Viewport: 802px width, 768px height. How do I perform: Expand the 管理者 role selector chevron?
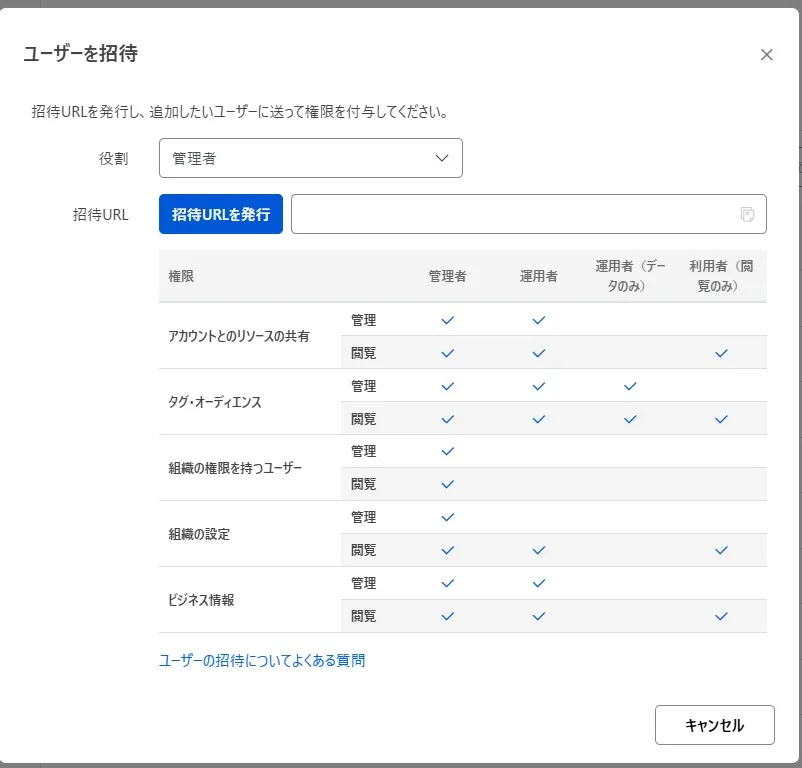pyautogui.click(x=440, y=158)
